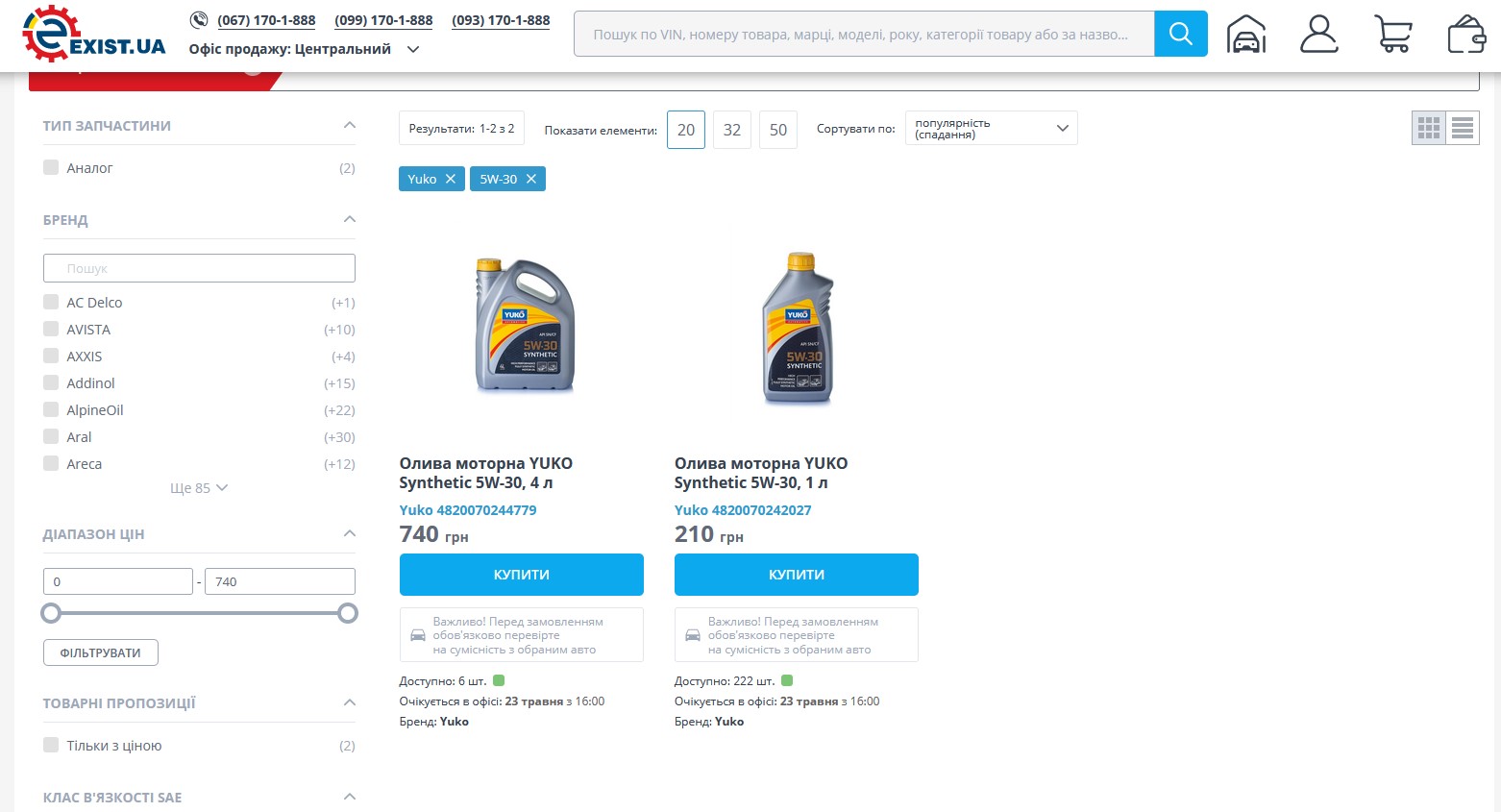Image resolution: width=1501 pixels, height=812 pixels.
Task: Collapse the БРЕНД filter section
Action: click(350, 219)
